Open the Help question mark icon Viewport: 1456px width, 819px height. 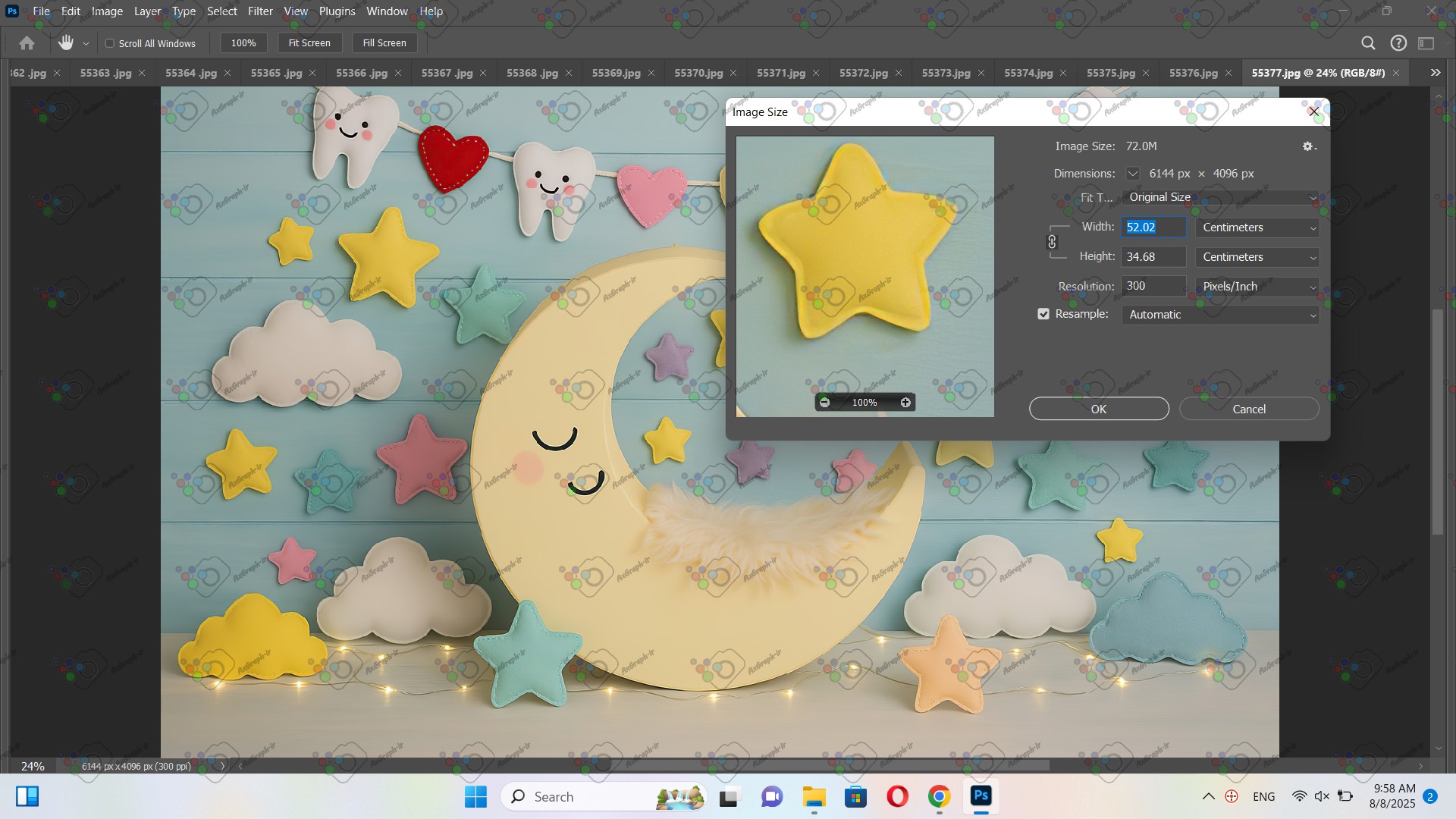tap(1398, 43)
